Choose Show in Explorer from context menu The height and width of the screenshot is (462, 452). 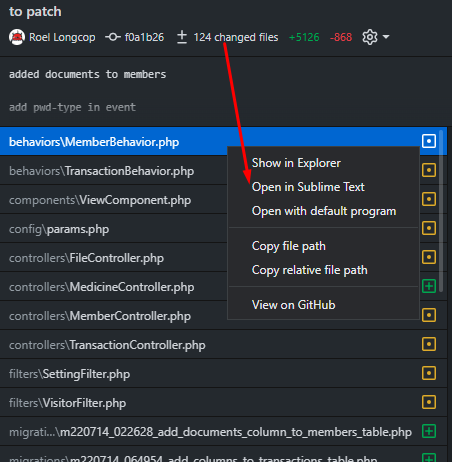(x=323, y=163)
